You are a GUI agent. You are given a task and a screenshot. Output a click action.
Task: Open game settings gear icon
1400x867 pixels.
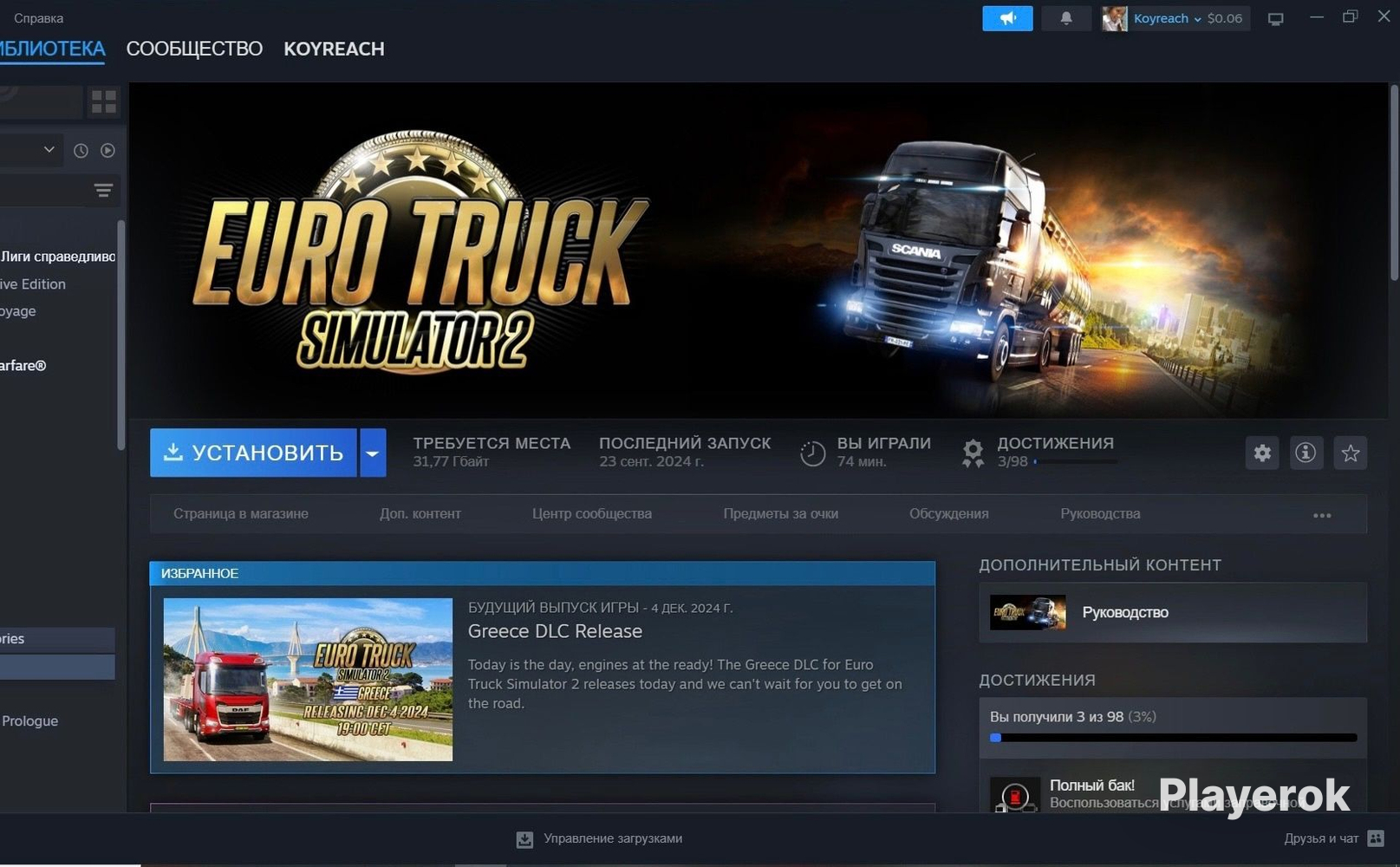(1261, 453)
